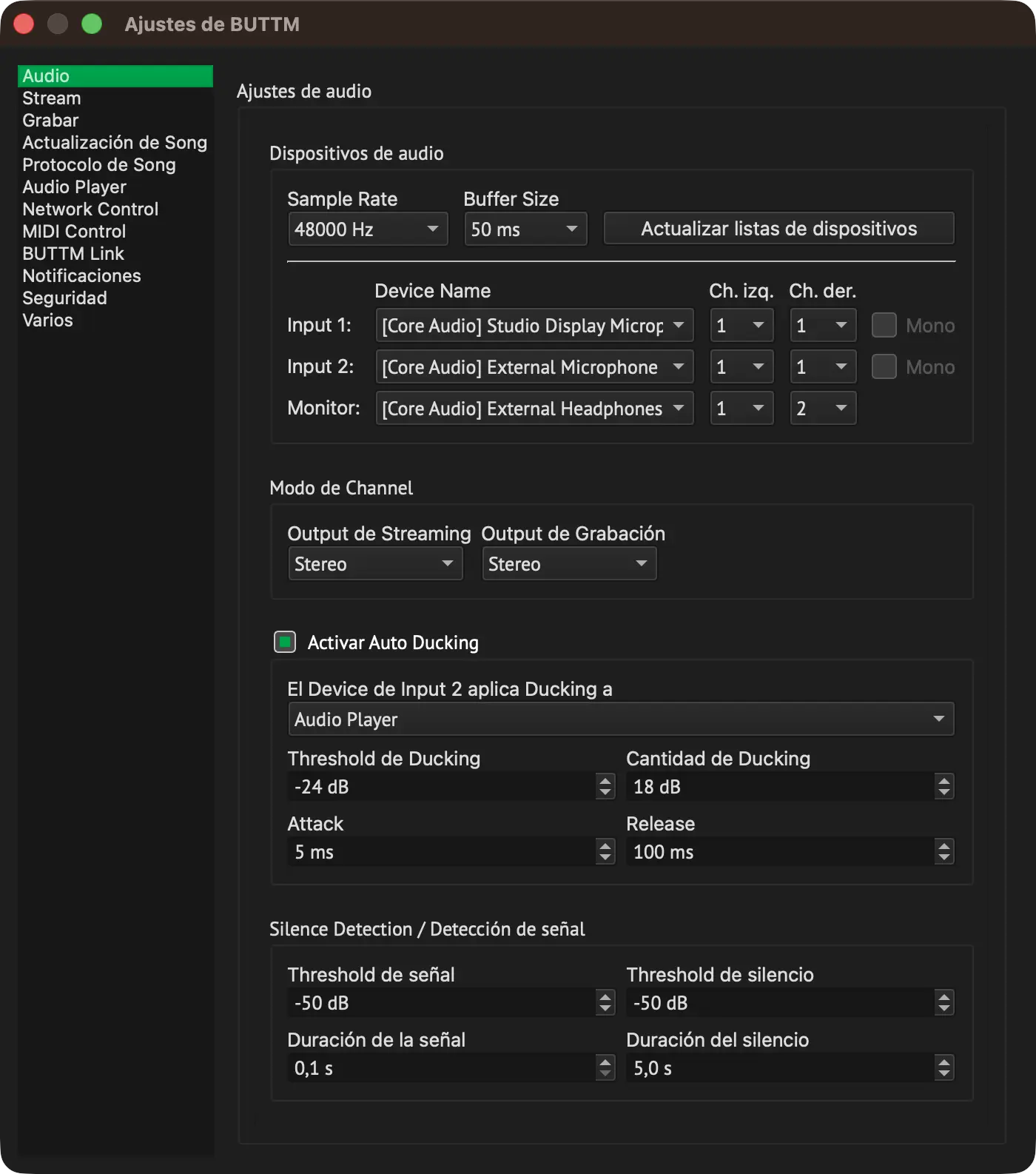Open Input 1 right channel dropdown
This screenshot has height=1174, width=1036.
click(x=823, y=325)
